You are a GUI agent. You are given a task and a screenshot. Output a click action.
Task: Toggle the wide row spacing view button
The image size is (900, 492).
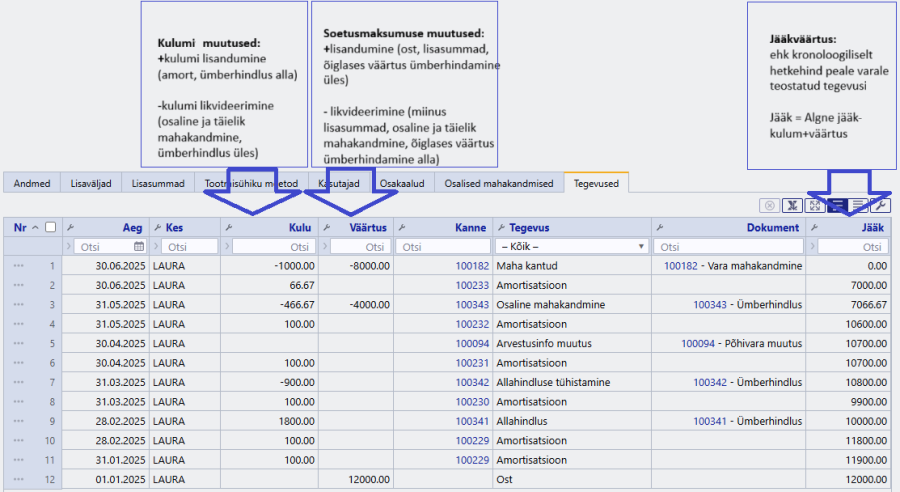859,206
